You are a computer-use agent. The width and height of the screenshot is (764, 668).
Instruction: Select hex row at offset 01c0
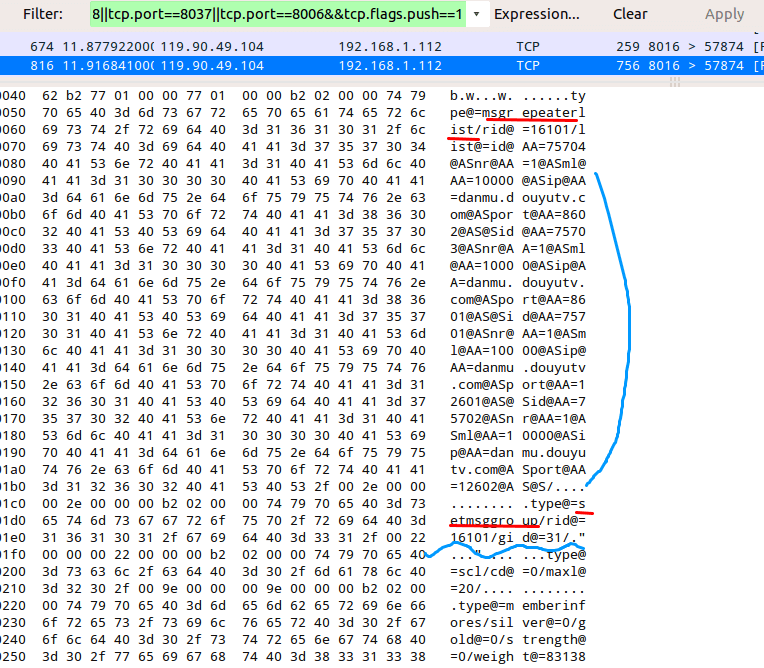tap(293, 504)
